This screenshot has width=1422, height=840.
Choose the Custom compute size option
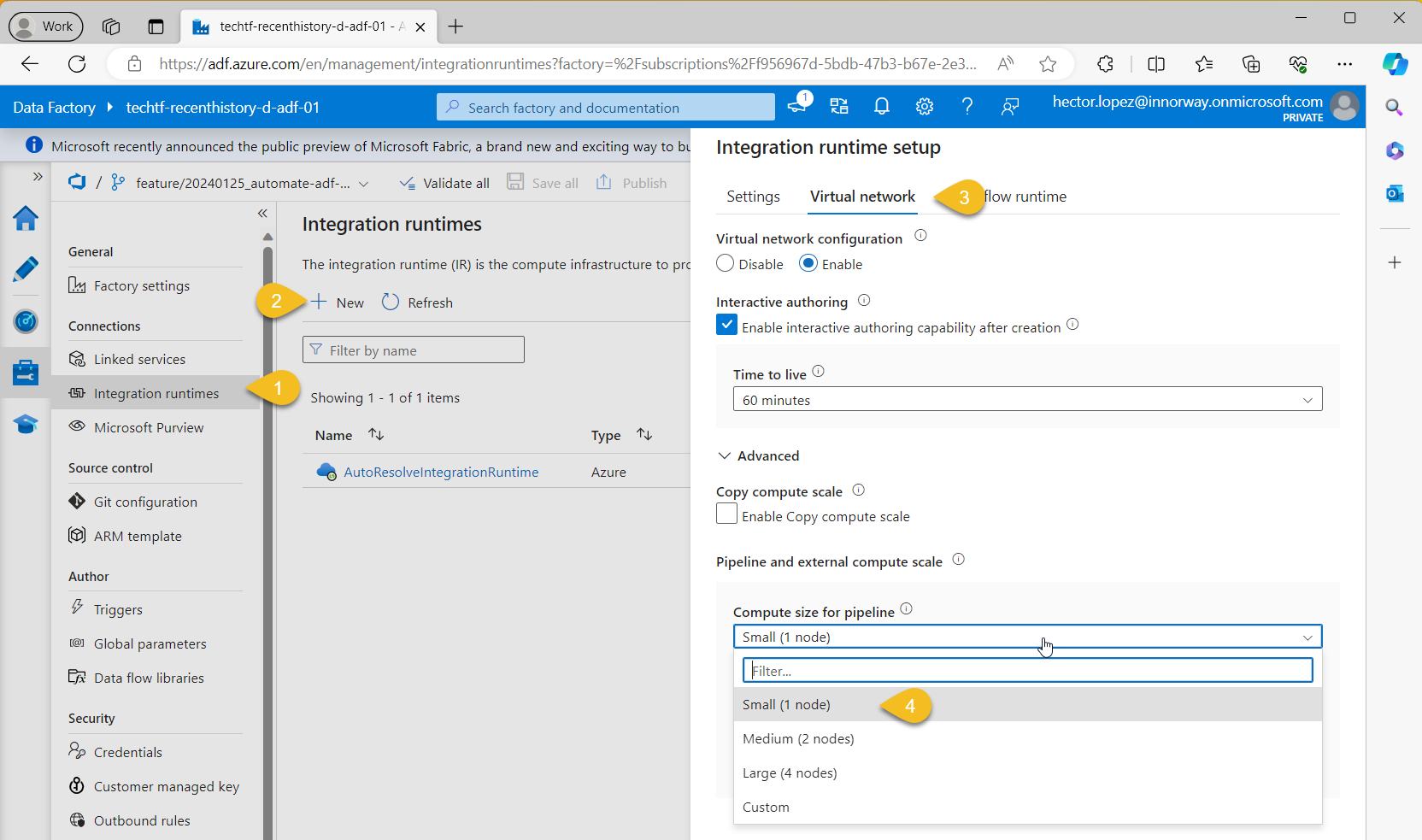(x=1027, y=808)
